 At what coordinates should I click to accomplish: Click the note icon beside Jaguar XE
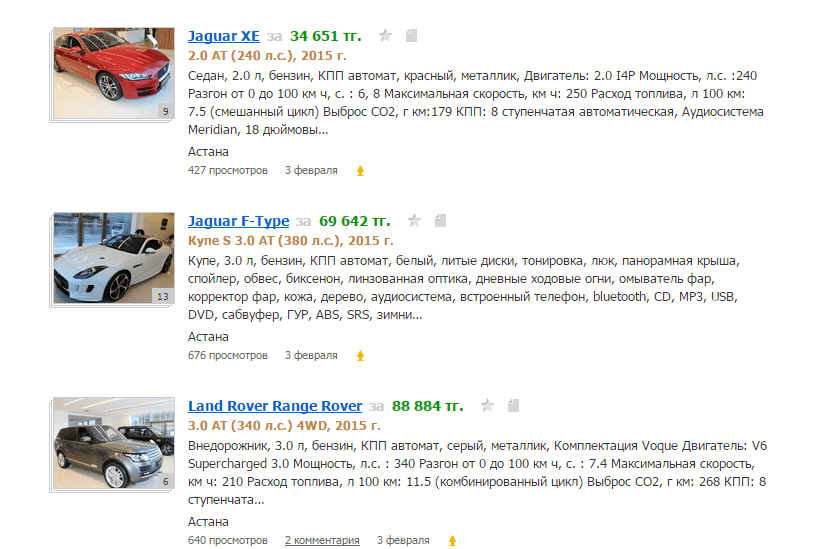coord(411,36)
